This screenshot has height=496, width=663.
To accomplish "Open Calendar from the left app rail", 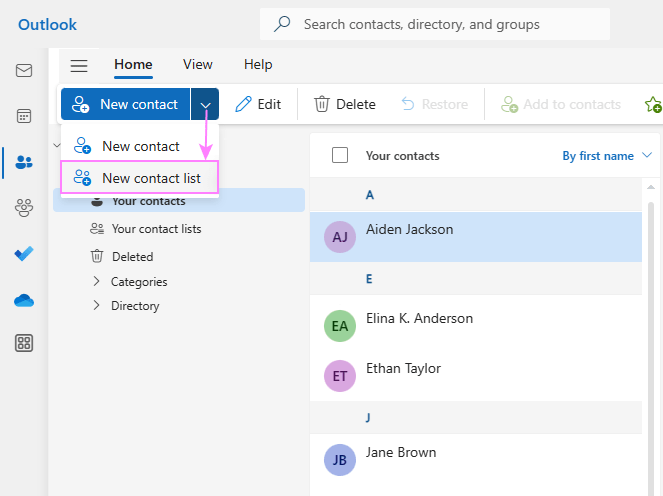I will click(x=24, y=116).
